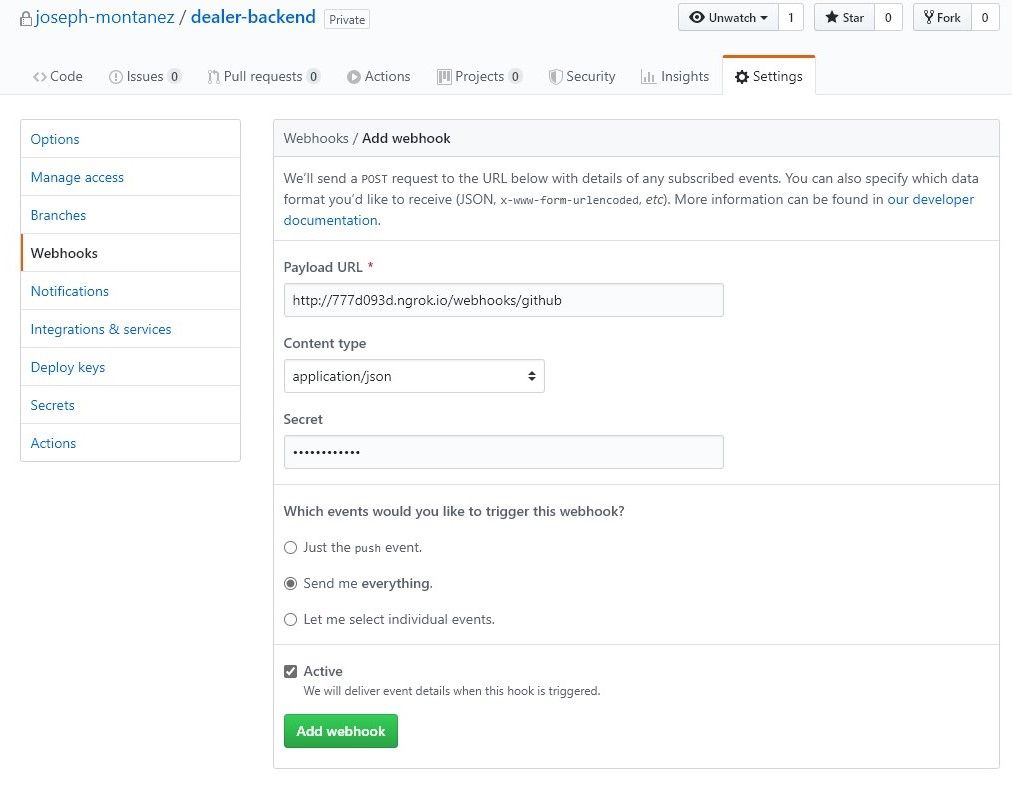Click the private repository lock icon
1012x795 pixels.
click(x=26, y=19)
